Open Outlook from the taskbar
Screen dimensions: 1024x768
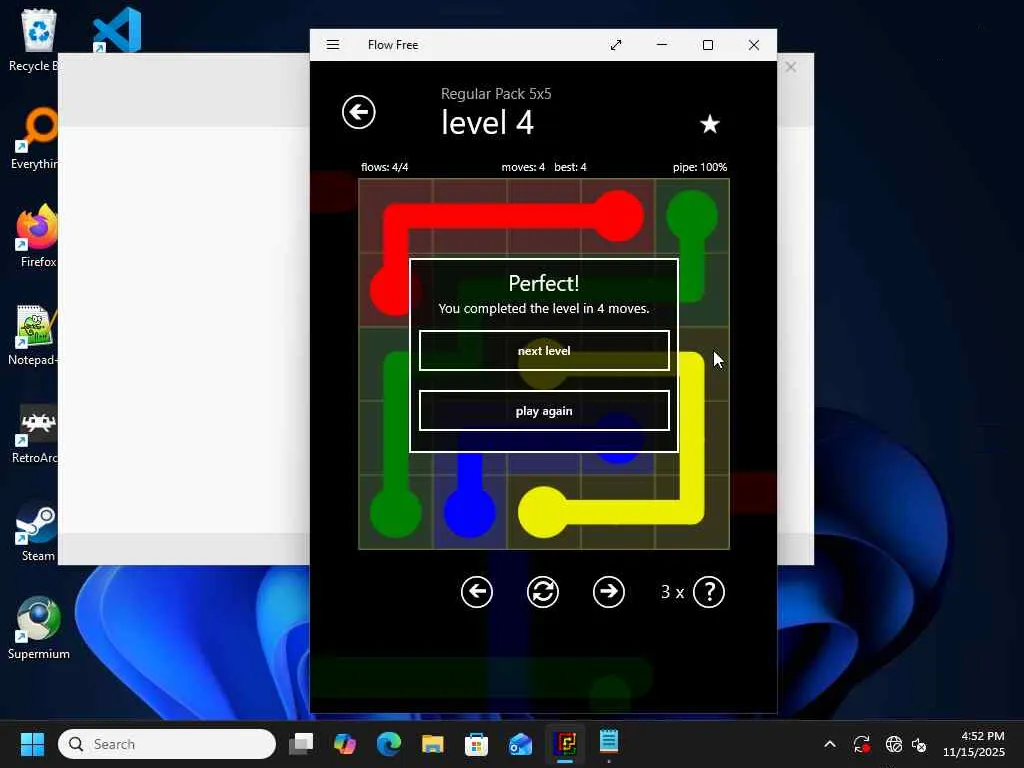[520, 744]
